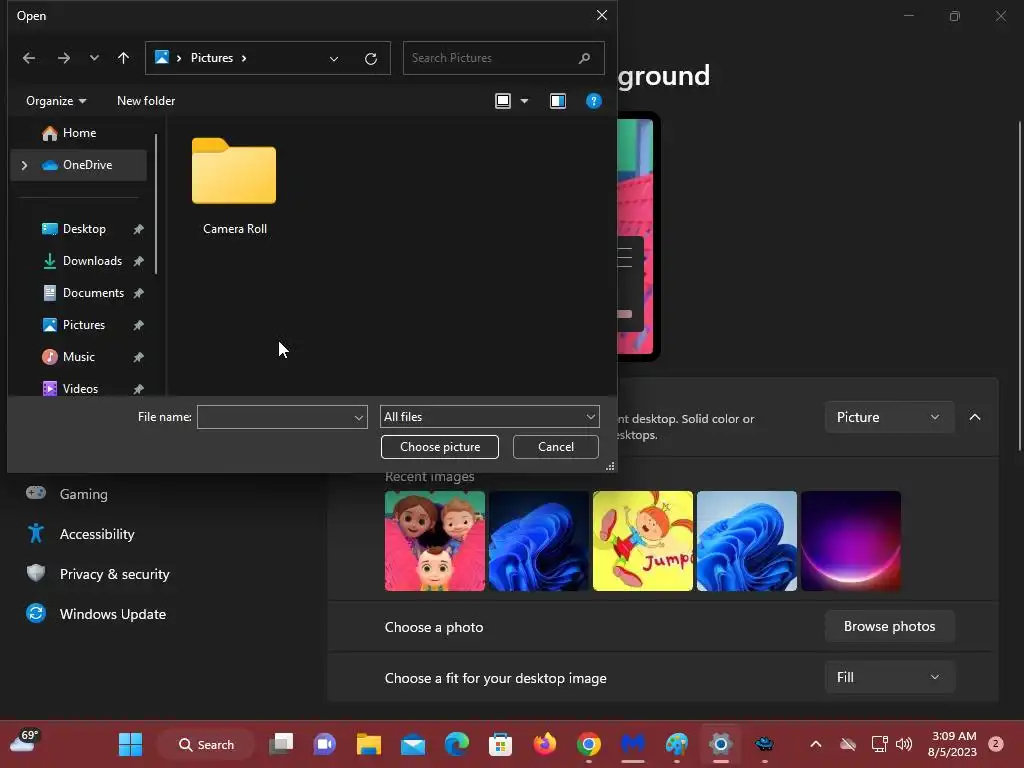Viewport: 1024px width, 768px height.
Task: Expand the OneDrive tree node
Action: click(24, 165)
